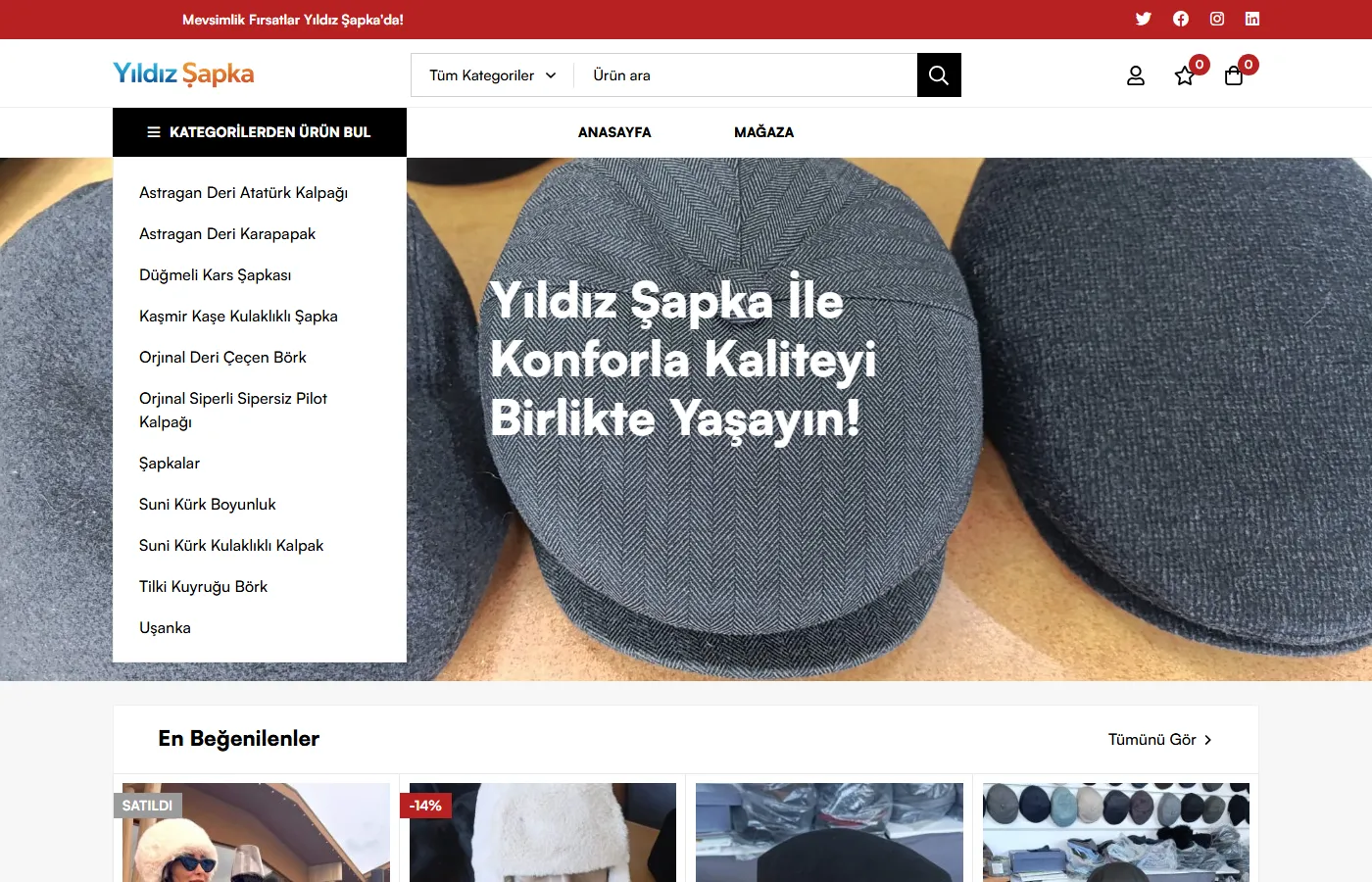
Task: Click the hero banner headline text
Action: 683,359
